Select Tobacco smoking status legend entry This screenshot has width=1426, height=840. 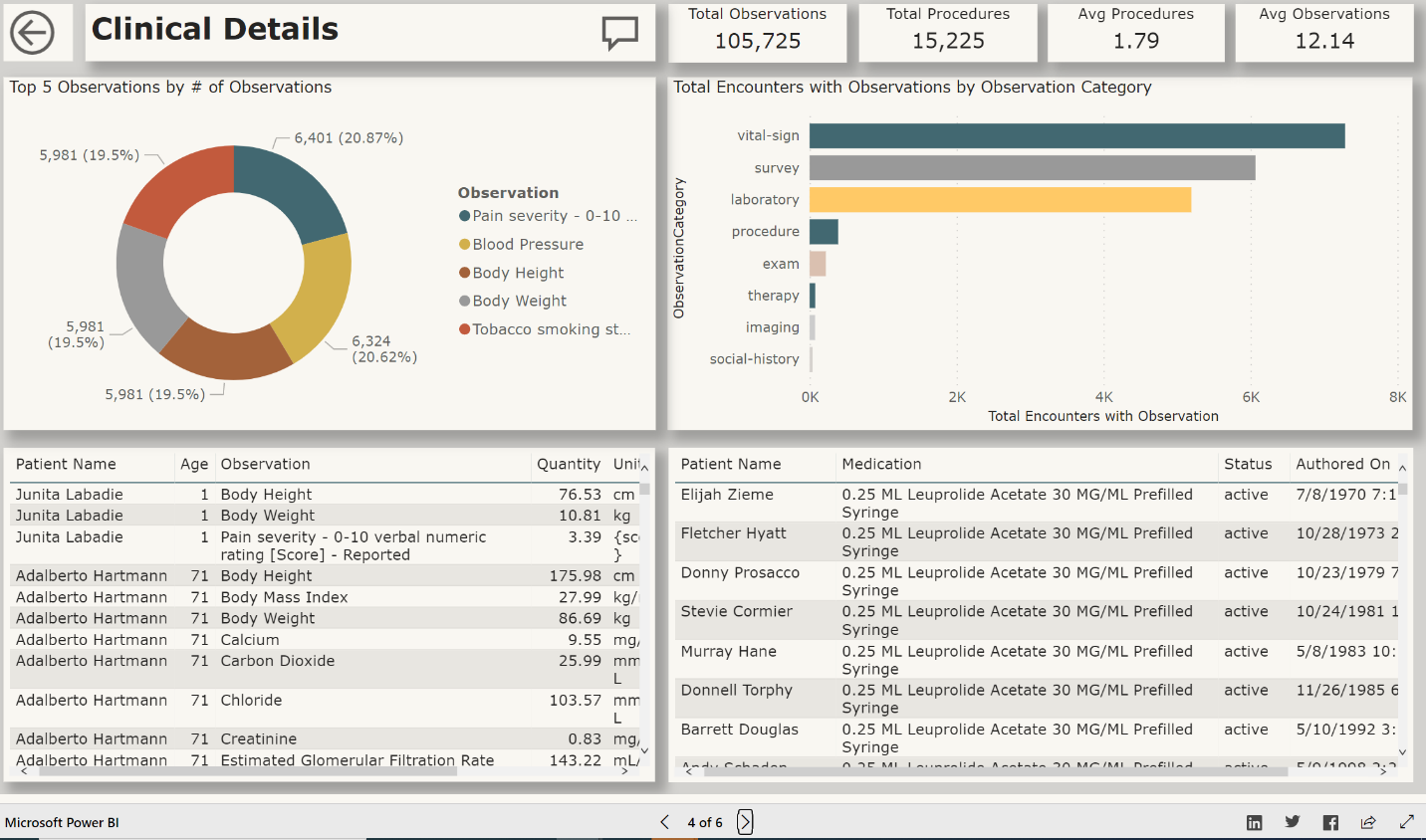pyautogui.click(x=544, y=329)
